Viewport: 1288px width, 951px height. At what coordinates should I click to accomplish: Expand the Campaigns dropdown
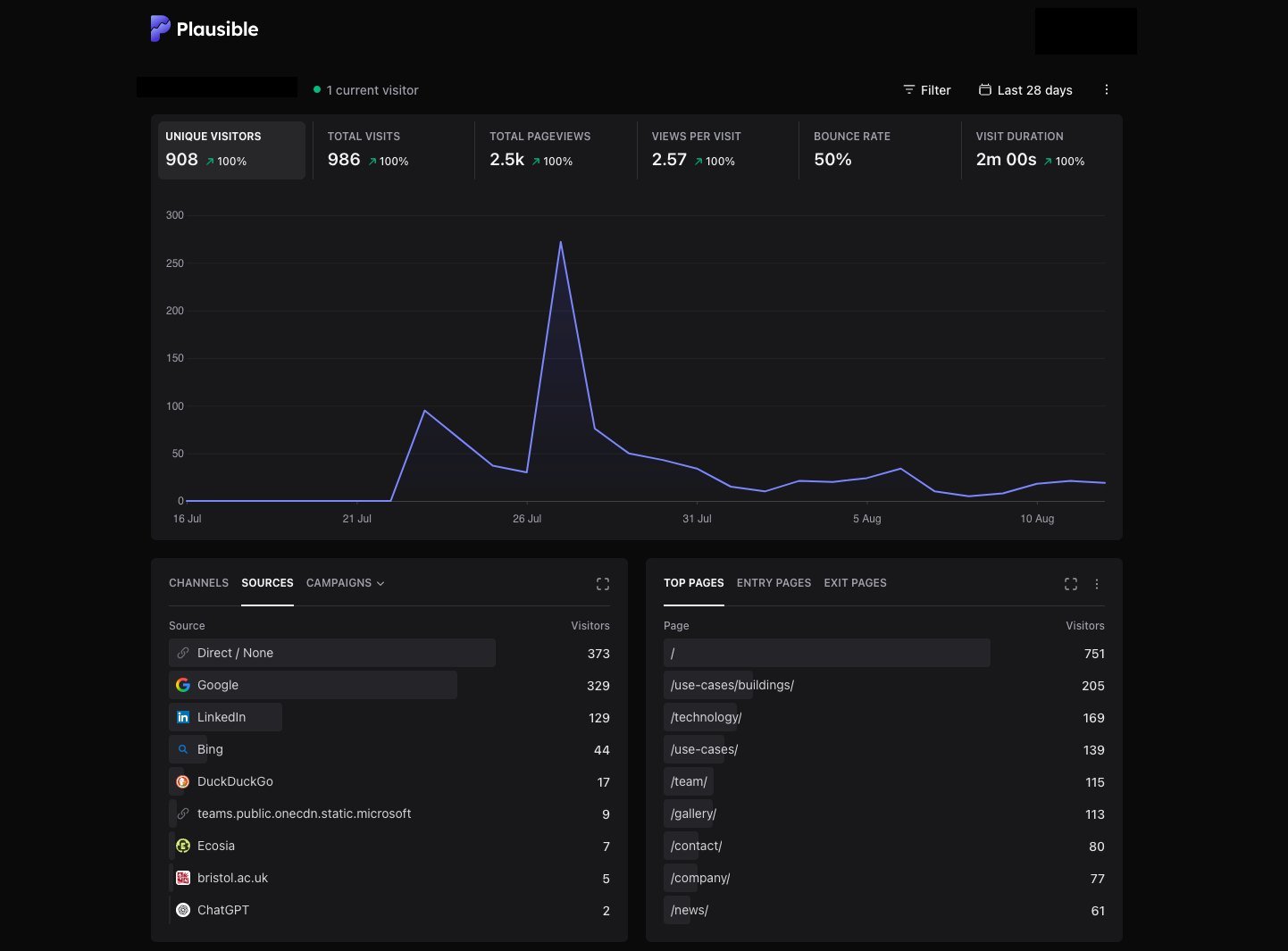pos(346,583)
